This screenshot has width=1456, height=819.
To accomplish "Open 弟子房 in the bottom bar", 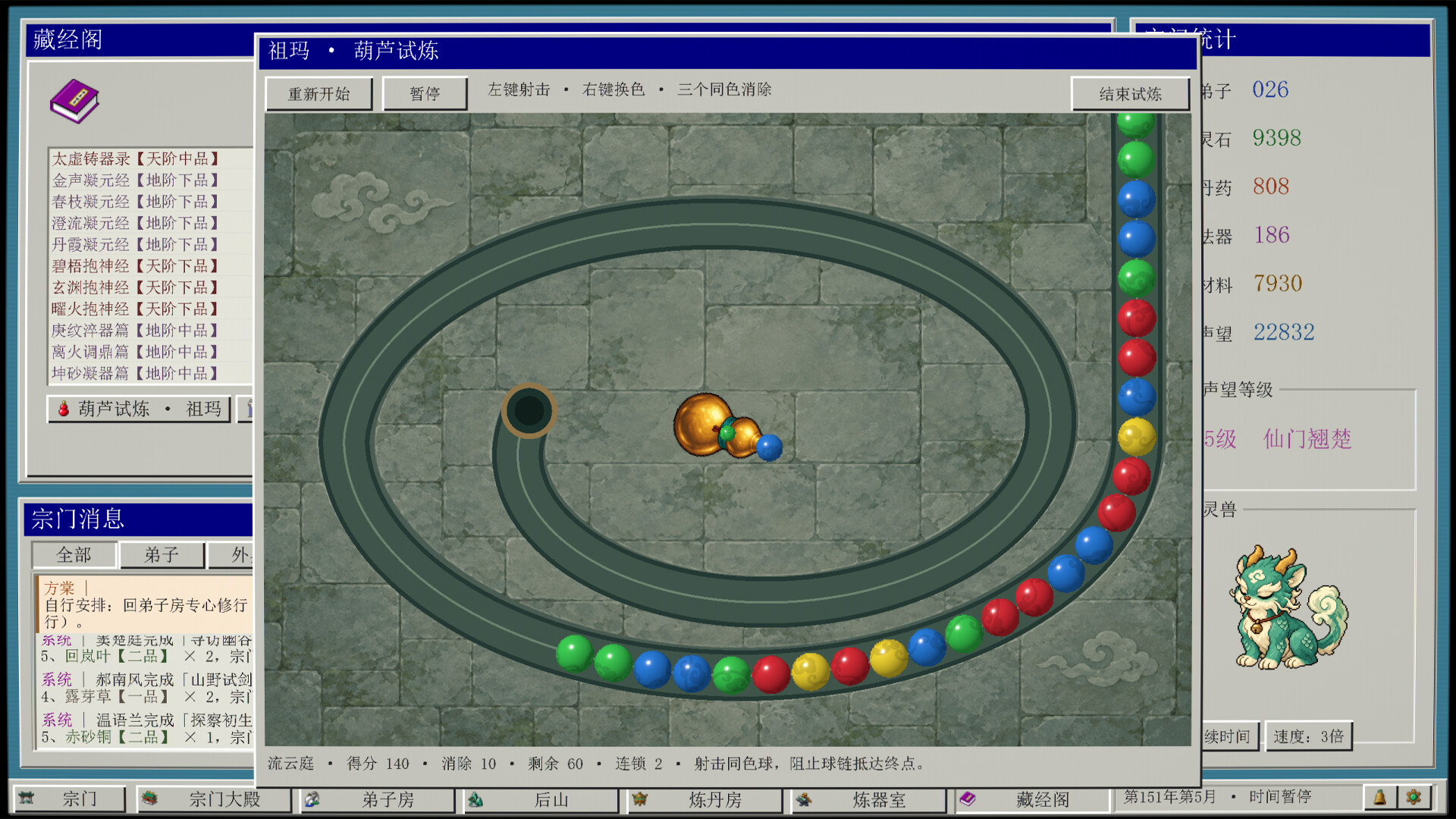I will coord(378,799).
